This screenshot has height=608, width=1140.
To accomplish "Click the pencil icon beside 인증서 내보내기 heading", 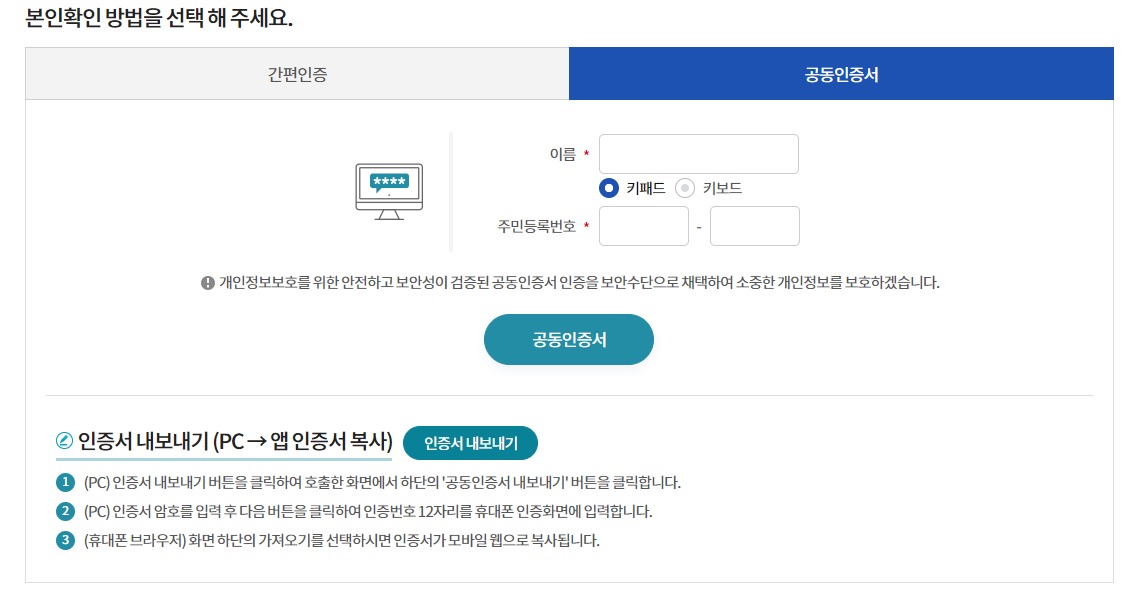I will [x=62, y=442].
